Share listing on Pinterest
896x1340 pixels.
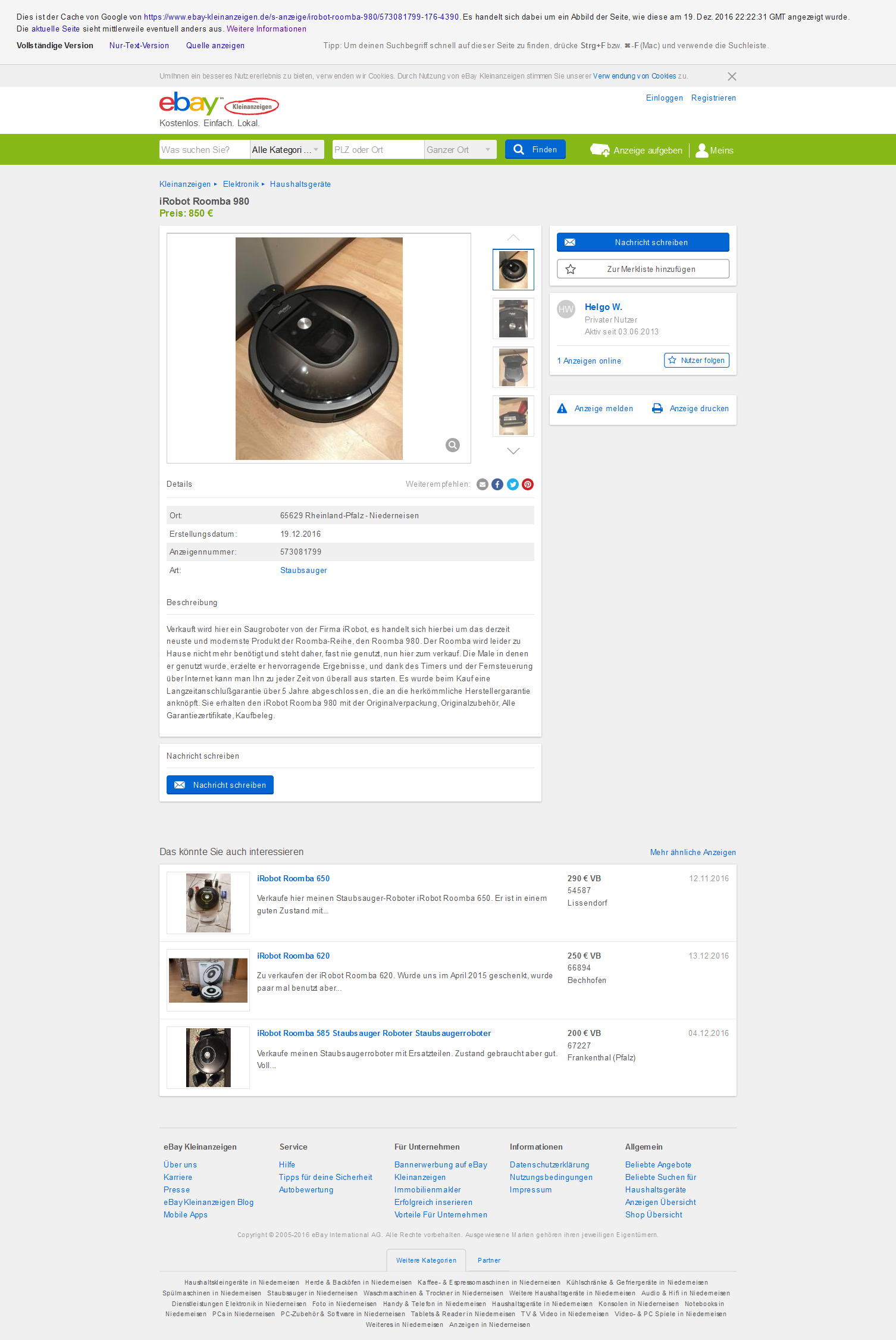[x=528, y=484]
